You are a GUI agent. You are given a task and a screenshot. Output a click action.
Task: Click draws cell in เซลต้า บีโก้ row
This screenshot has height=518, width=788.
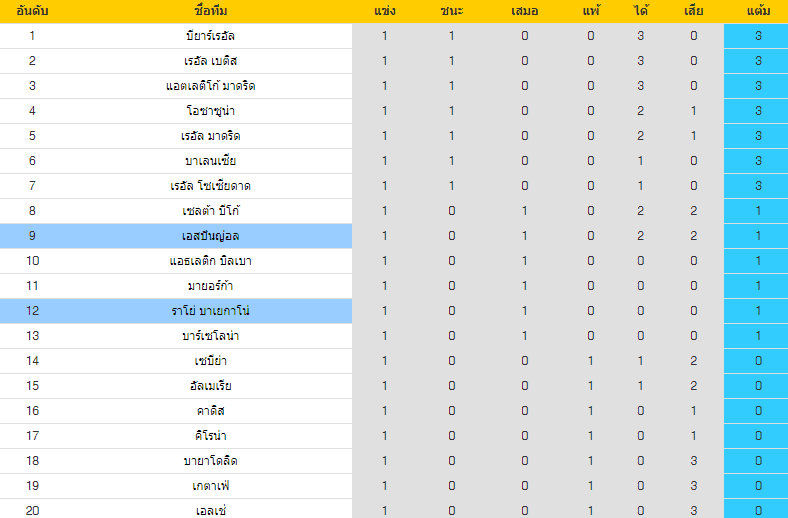(524, 211)
